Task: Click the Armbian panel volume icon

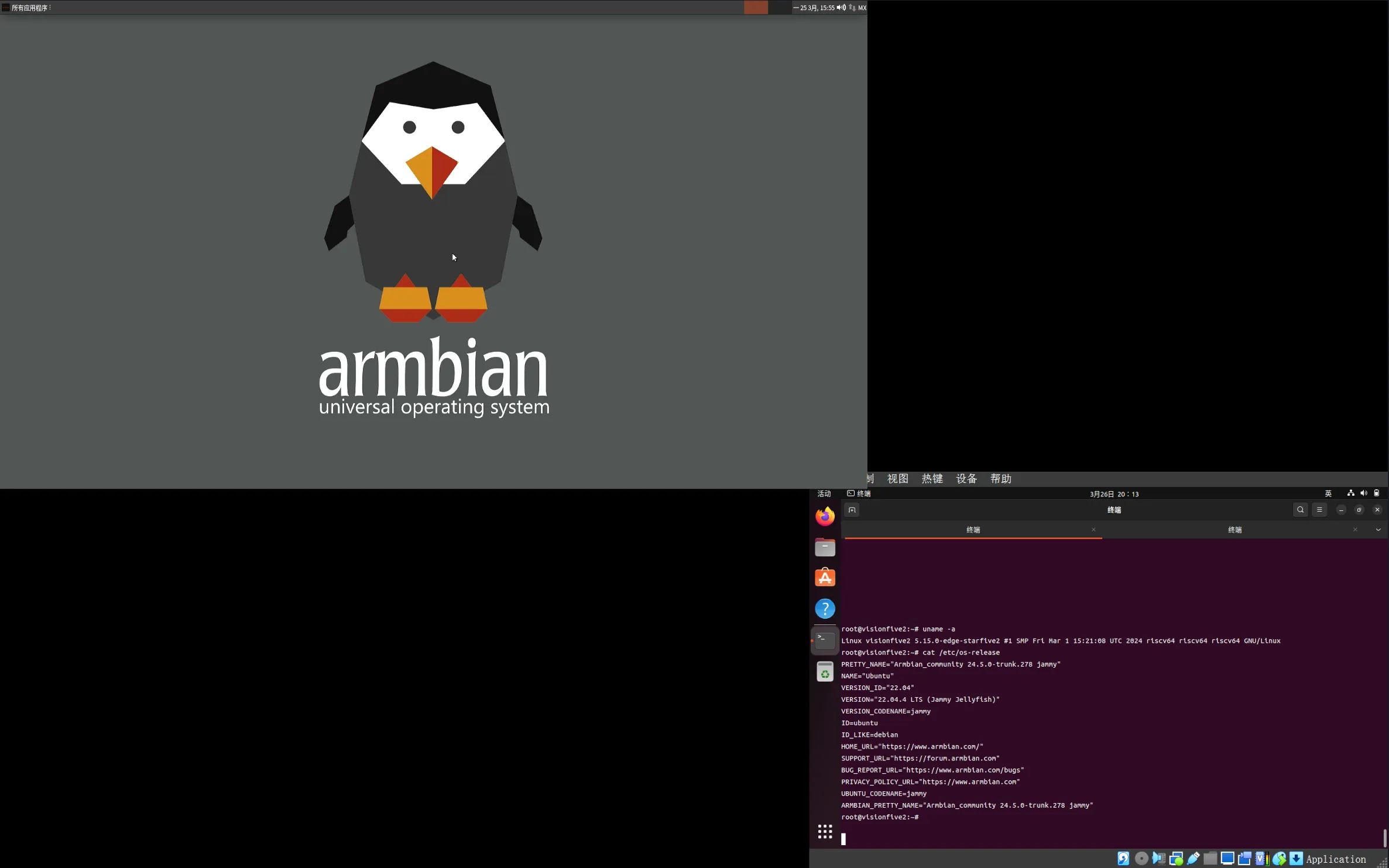Action: tap(841, 8)
